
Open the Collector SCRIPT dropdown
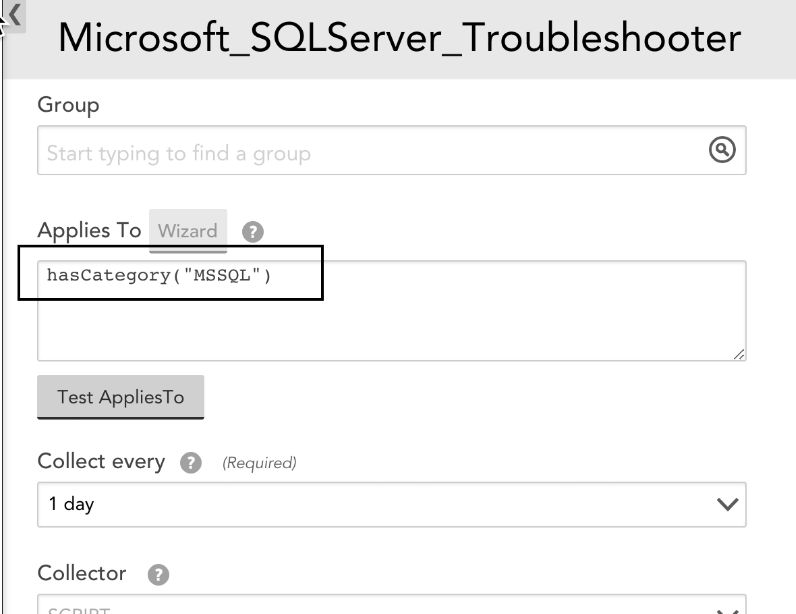(x=391, y=604)
